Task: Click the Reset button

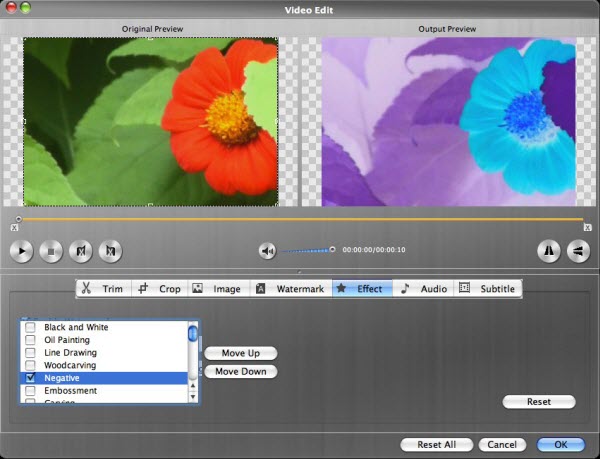Action: point(539,402)
